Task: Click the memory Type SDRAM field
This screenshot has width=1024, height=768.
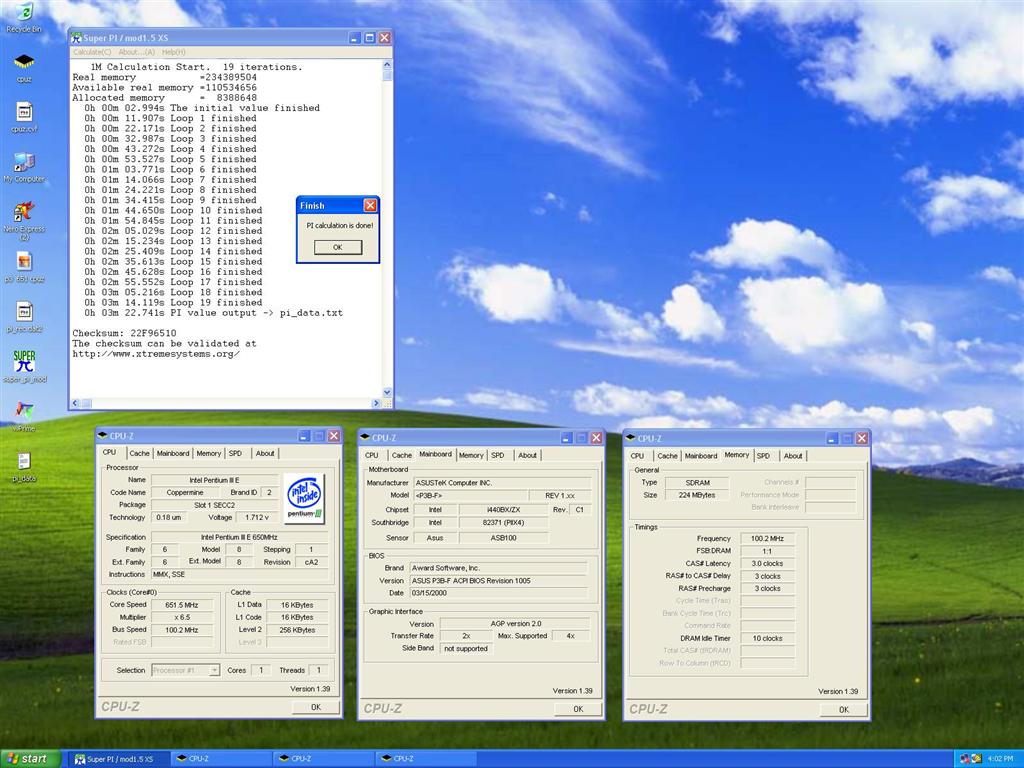Action: [697, 483]
